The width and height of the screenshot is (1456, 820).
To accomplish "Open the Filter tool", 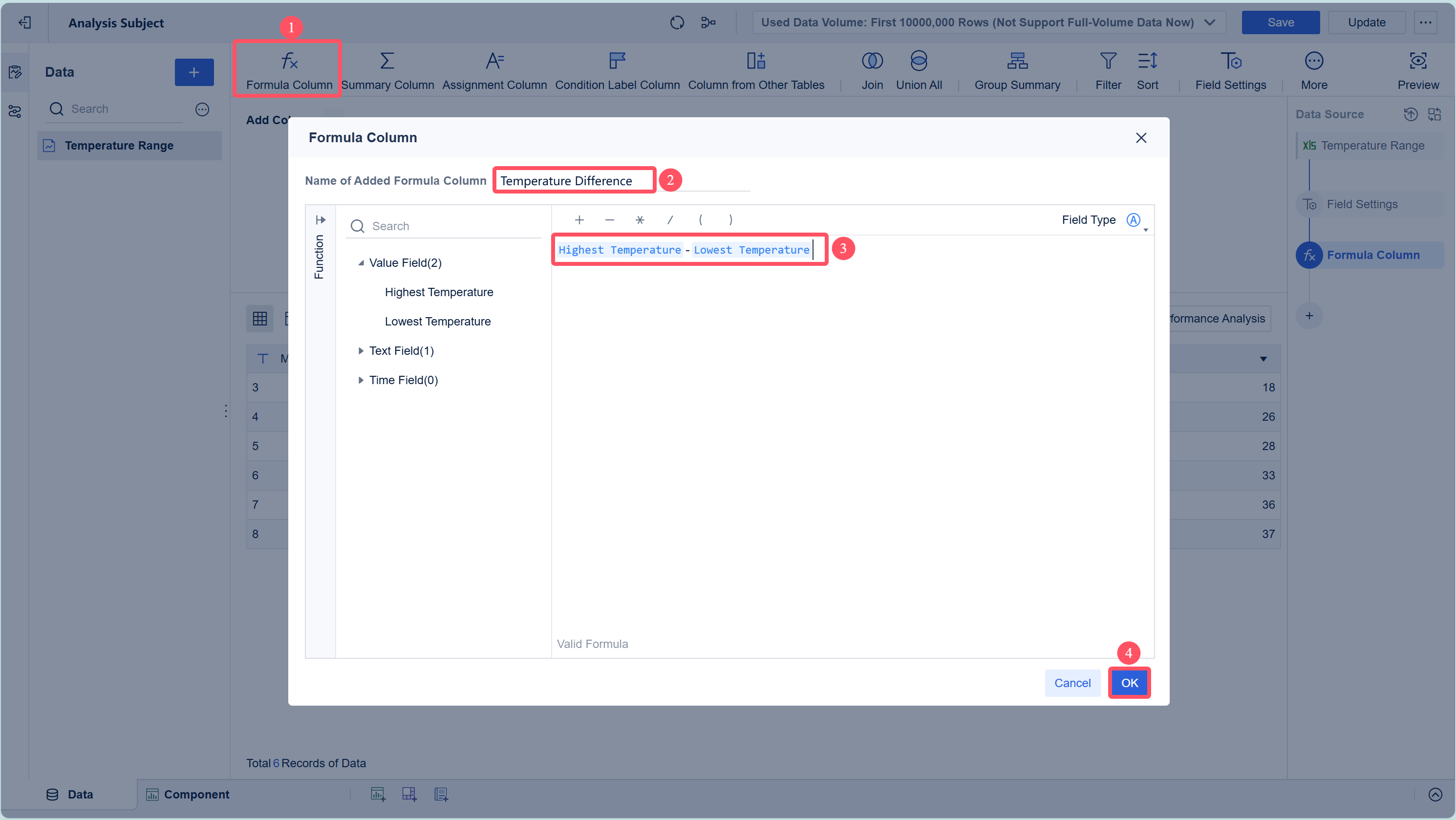I will (1108, 70).
